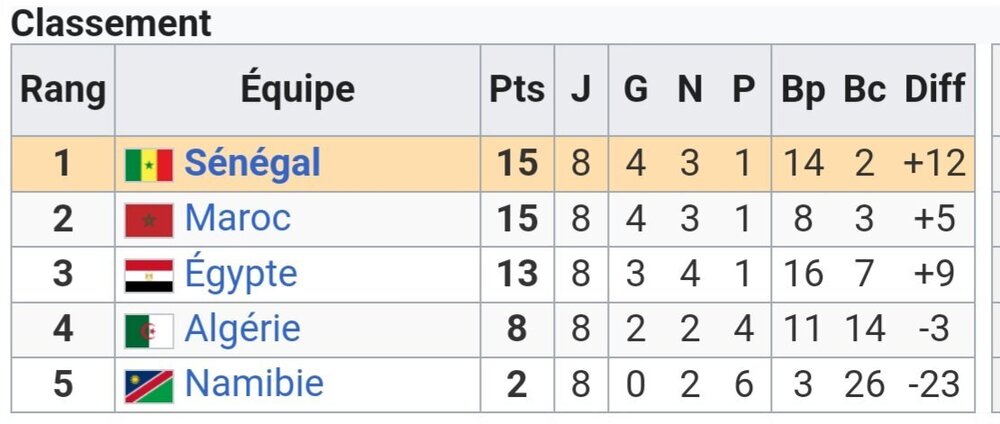The image size is (1000, 424).
Task: Click Senegal's +12 goal difference cell
Action: coord(935,163)
